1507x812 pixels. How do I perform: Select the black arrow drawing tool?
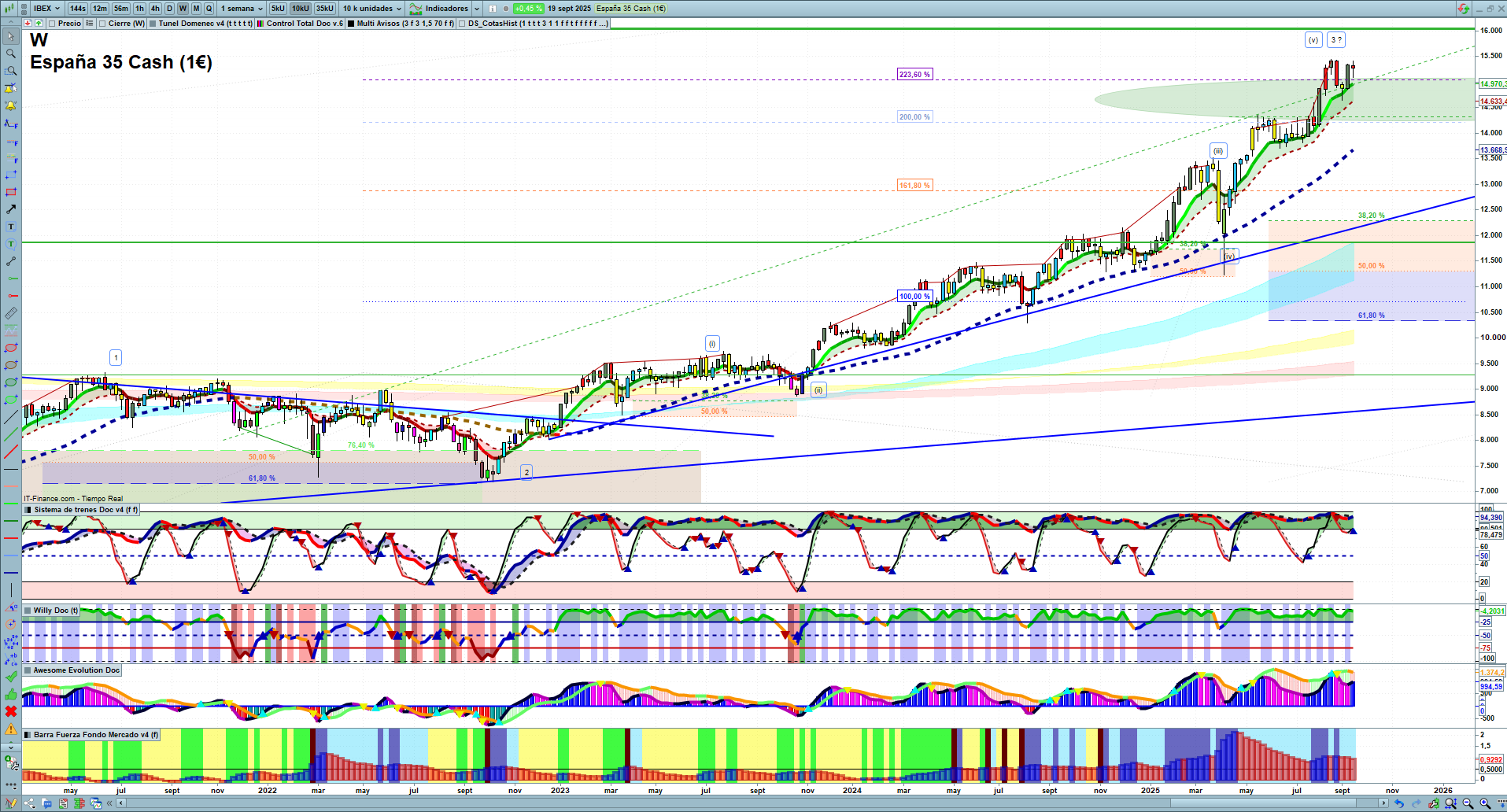click(11, 209)
